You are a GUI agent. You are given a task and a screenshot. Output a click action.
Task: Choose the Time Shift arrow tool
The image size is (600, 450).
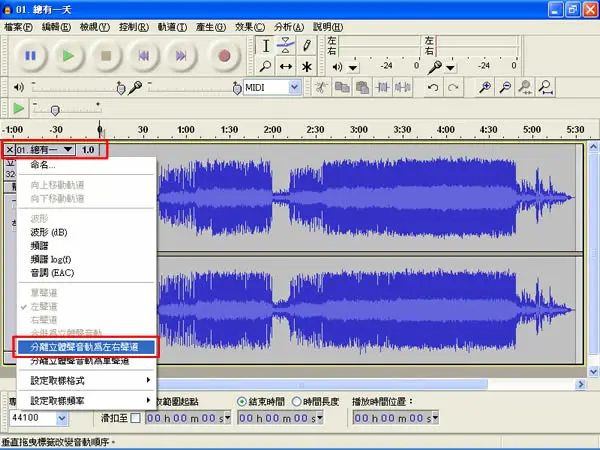(285, 67)
